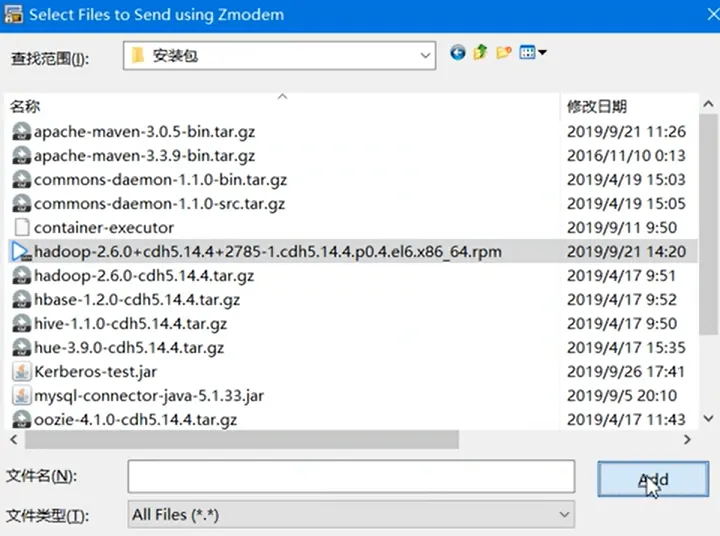Go up one folder level
Viewport: 720px width, 536px height.
click(x=480, y=52)
